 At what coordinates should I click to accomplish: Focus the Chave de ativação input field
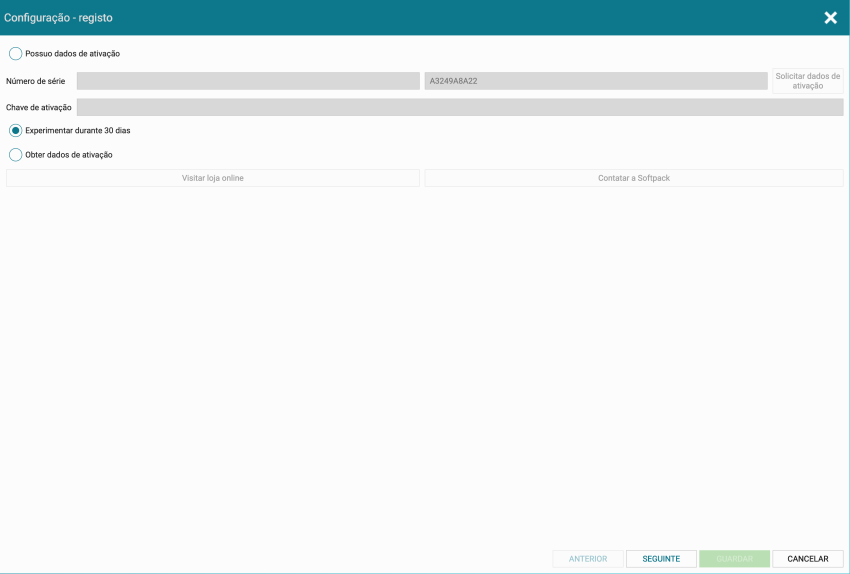(459, 107)
